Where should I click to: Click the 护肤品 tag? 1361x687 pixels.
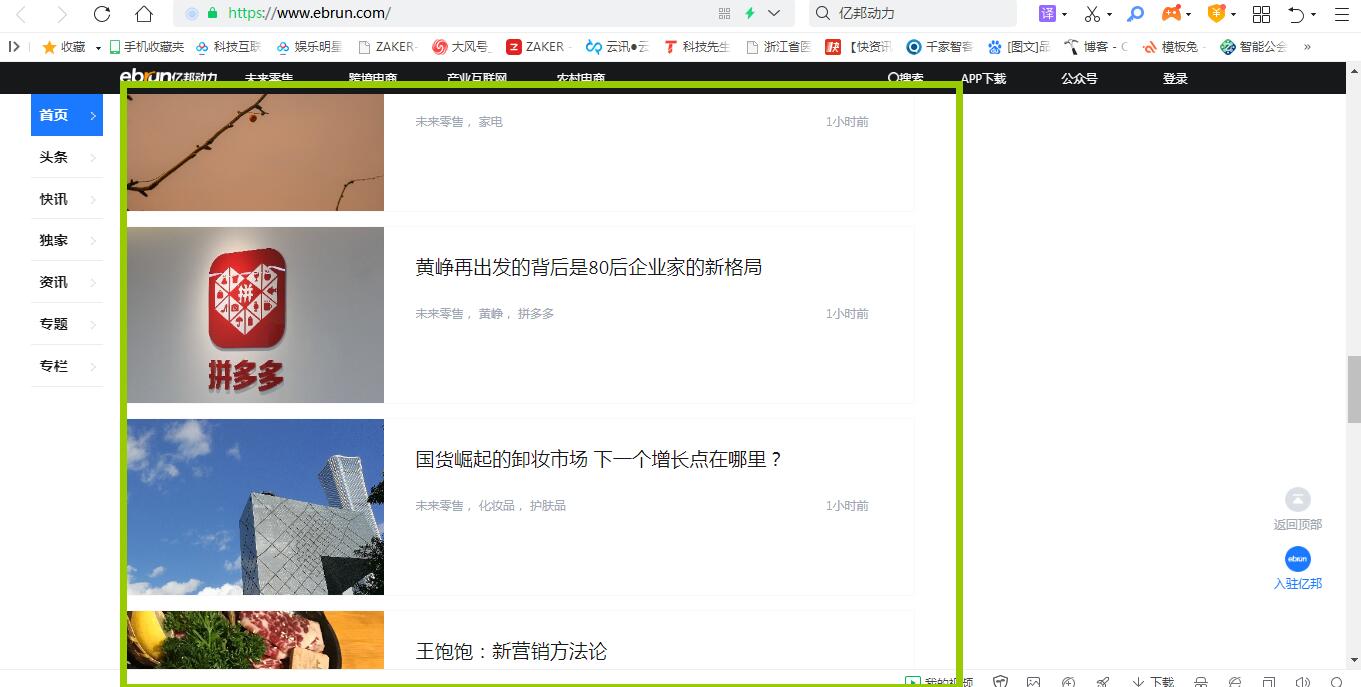(x=548, y=506)
